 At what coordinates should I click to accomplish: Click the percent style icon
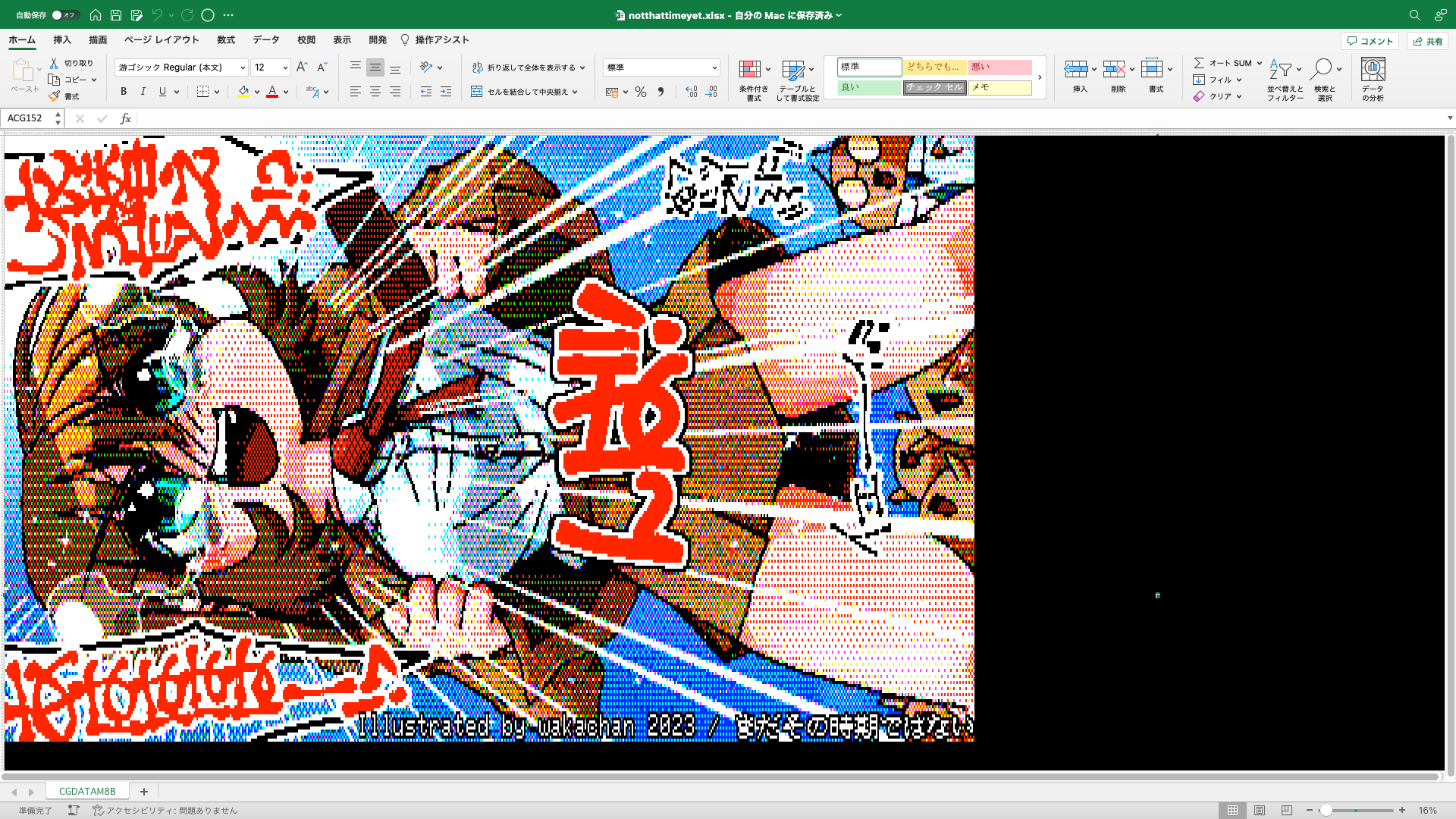(641, 92)
